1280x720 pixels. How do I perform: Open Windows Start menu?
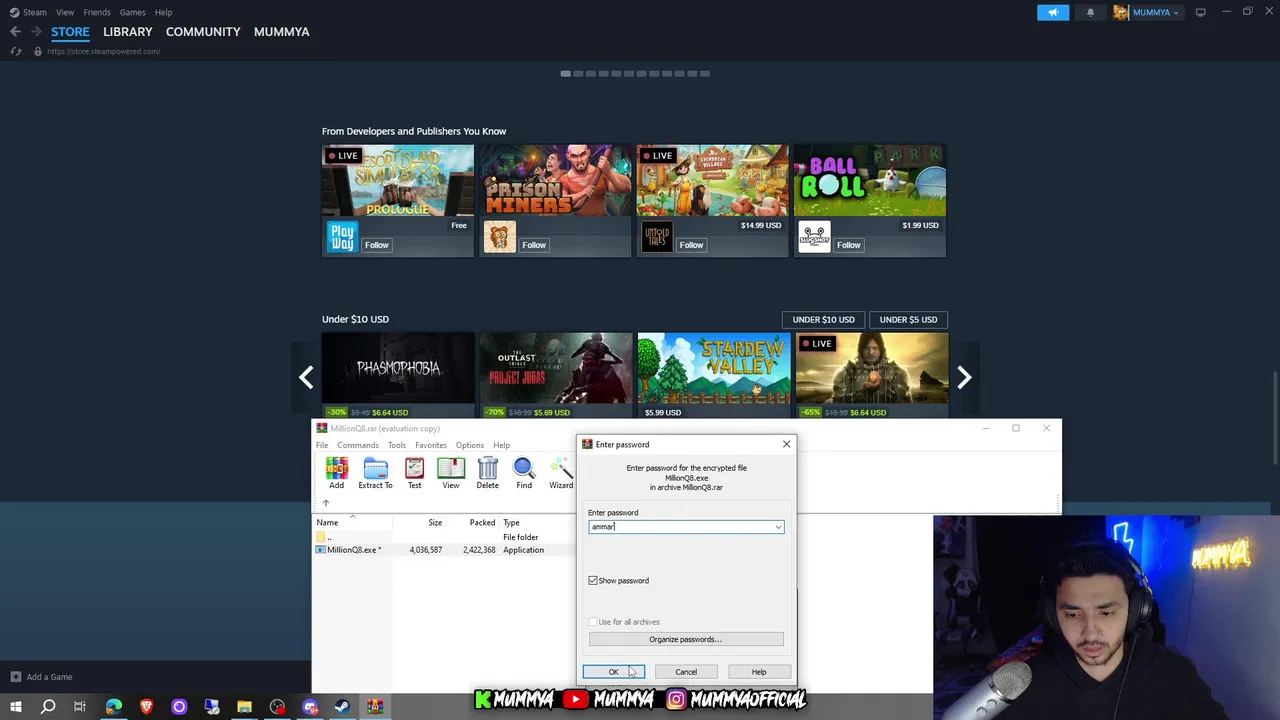(15, 707)
